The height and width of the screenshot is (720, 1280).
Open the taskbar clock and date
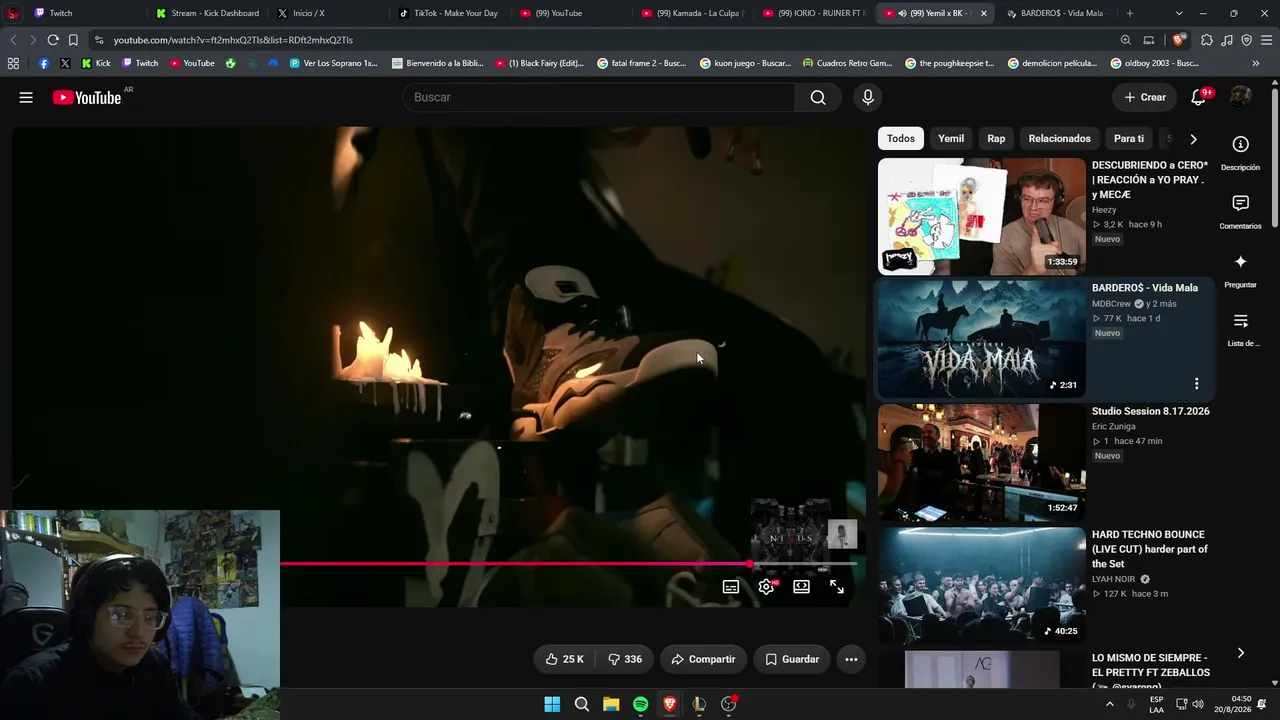click(x=1232, y=704)
